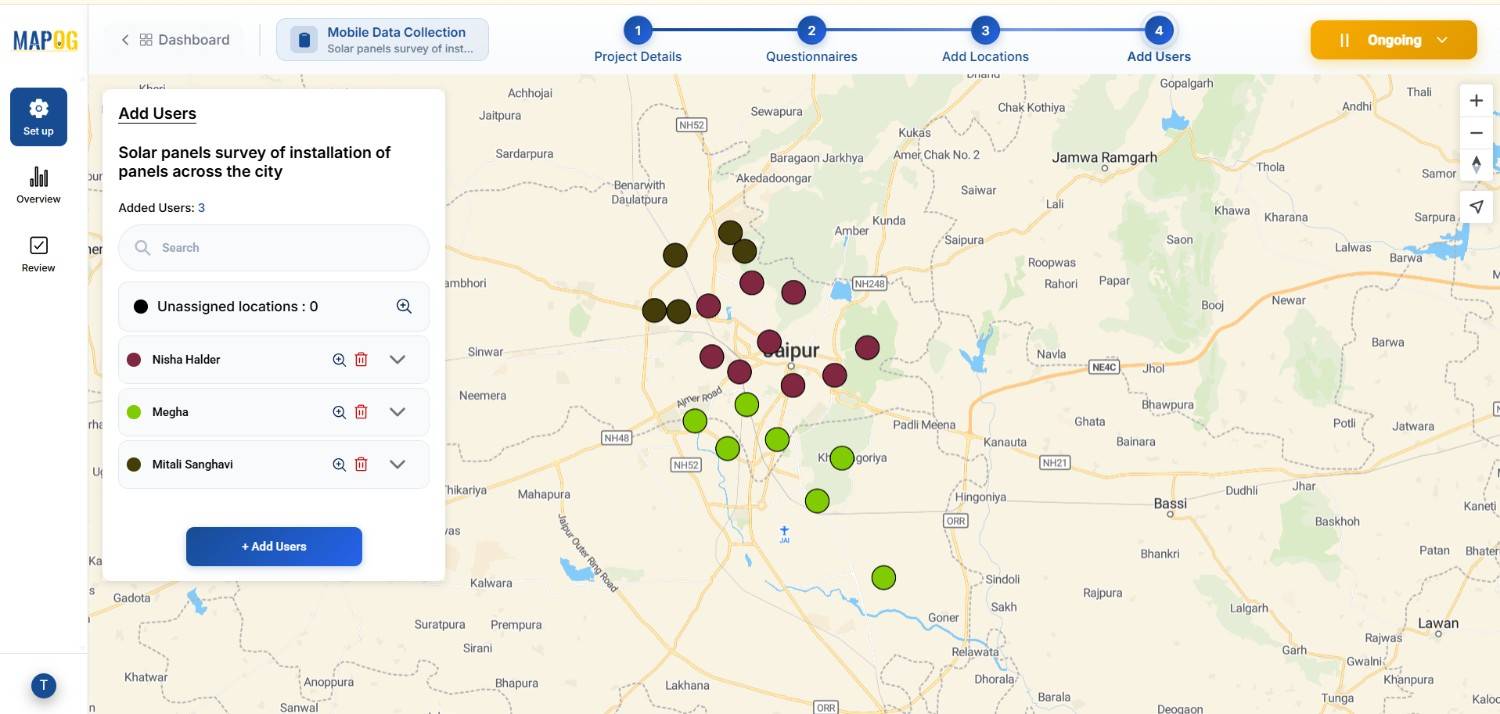Zoom to Nisha Halder's assigned locations
Screen dimensions: 1500x714
339,359
